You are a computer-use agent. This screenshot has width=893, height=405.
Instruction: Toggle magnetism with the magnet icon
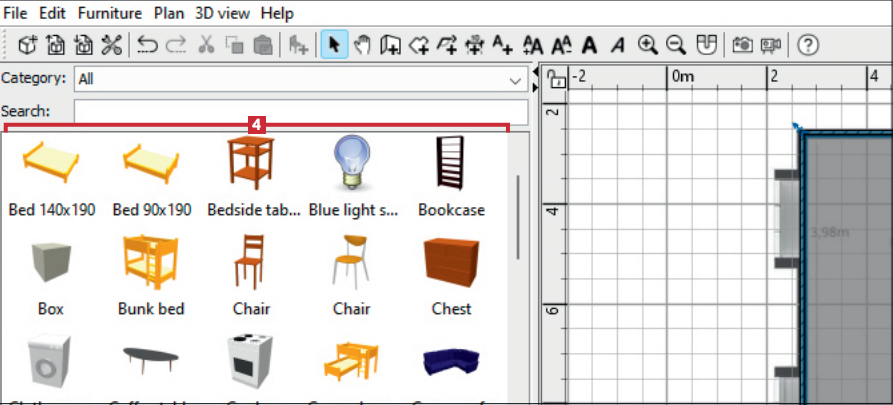tap(706, 45)
